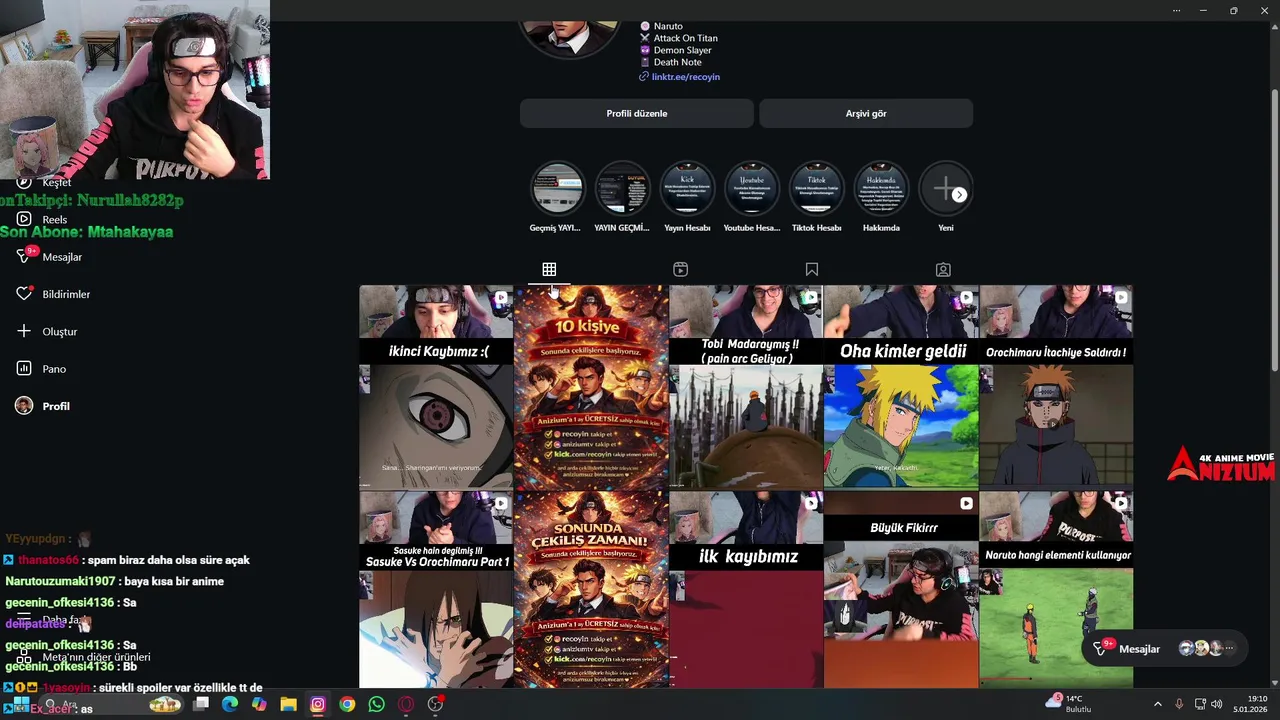The height and width of the screenshot is (720, 1280).
Task: Open 'Naruto hangi elementi kullanıyor' post
Action: point(1056,589)
